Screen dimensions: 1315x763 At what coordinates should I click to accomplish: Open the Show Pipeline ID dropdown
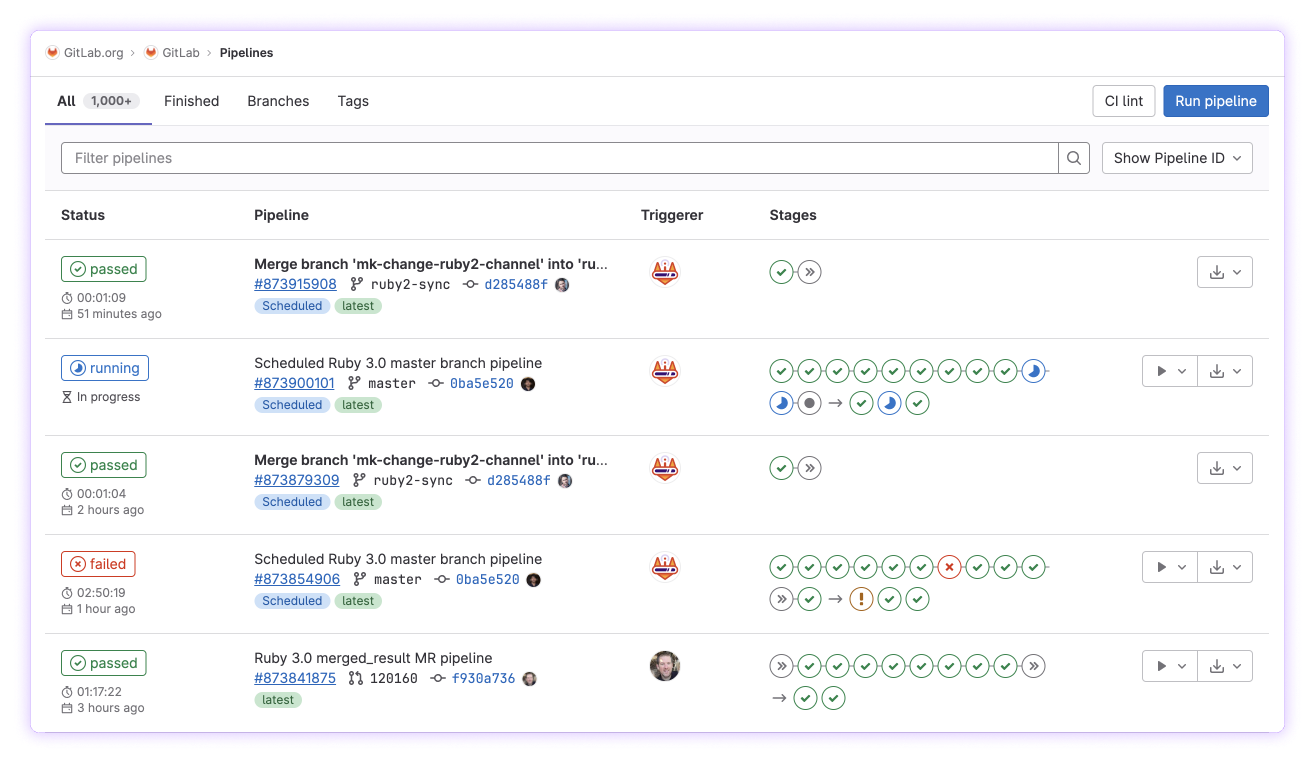point(1177,158)
